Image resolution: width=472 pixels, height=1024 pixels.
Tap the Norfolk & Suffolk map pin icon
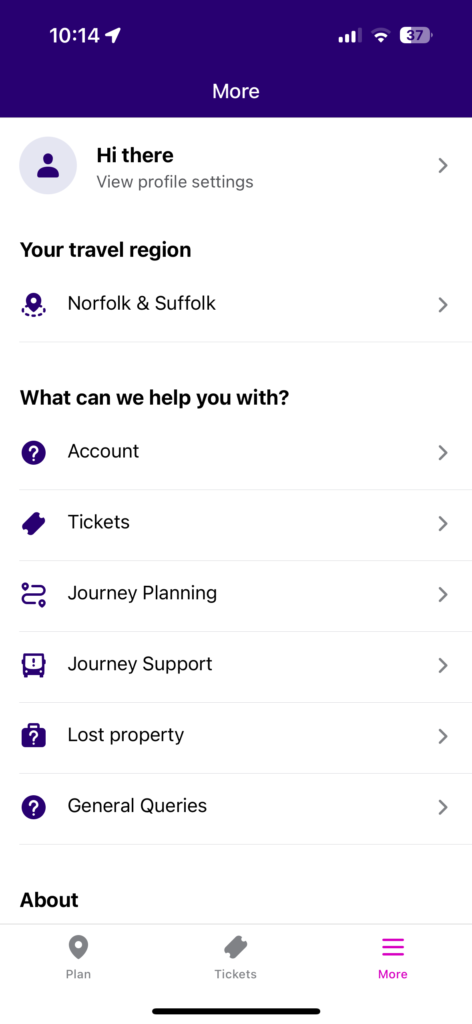(33, 304)
